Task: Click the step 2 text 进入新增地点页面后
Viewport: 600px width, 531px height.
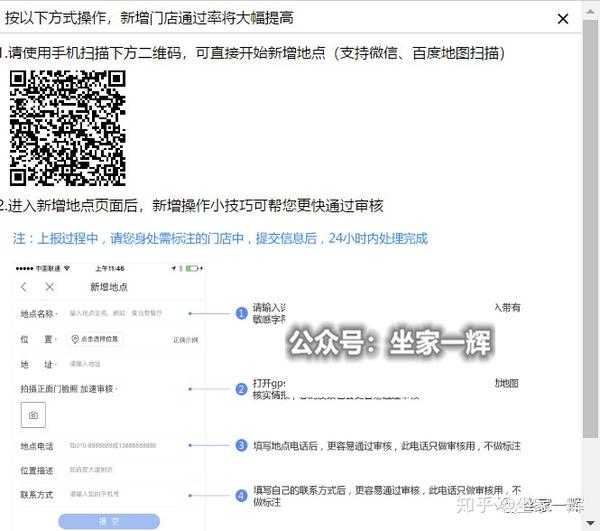Action: coord(73,206)
